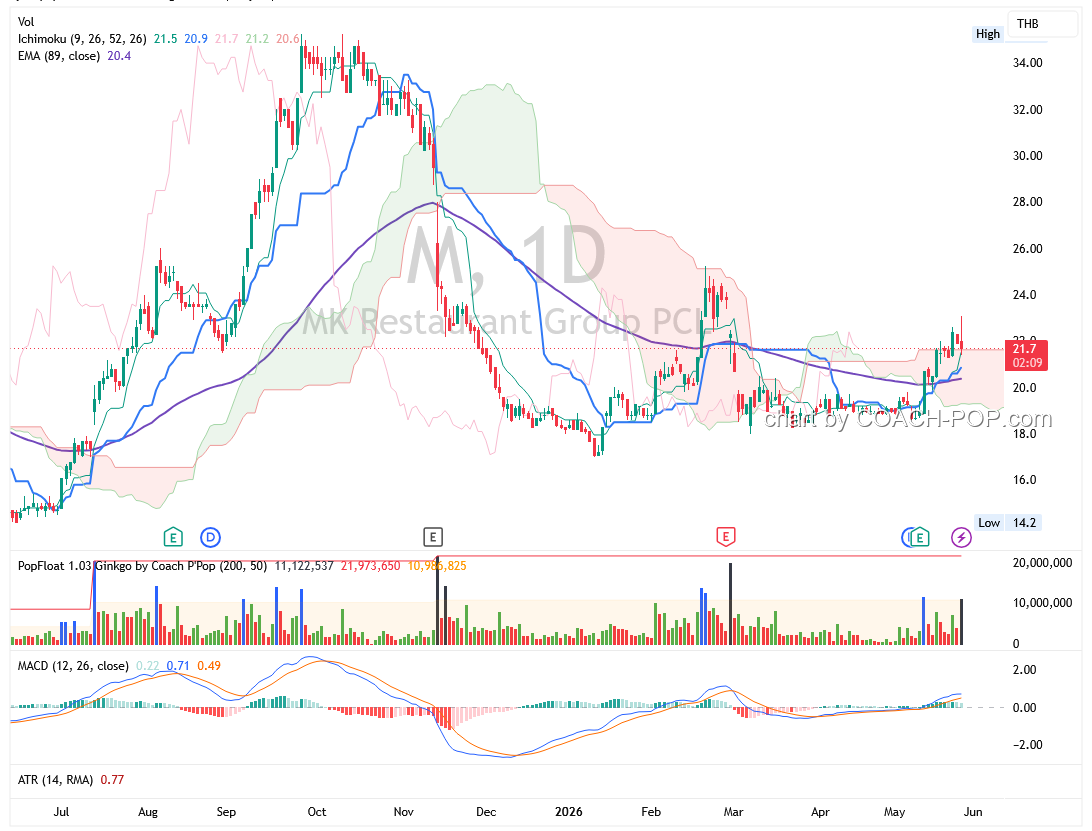The height and width of the screenshot is (831, 1092).
Task: Open the blue dividend D marker
Action: pyautogui.click(x=210, y=537)
